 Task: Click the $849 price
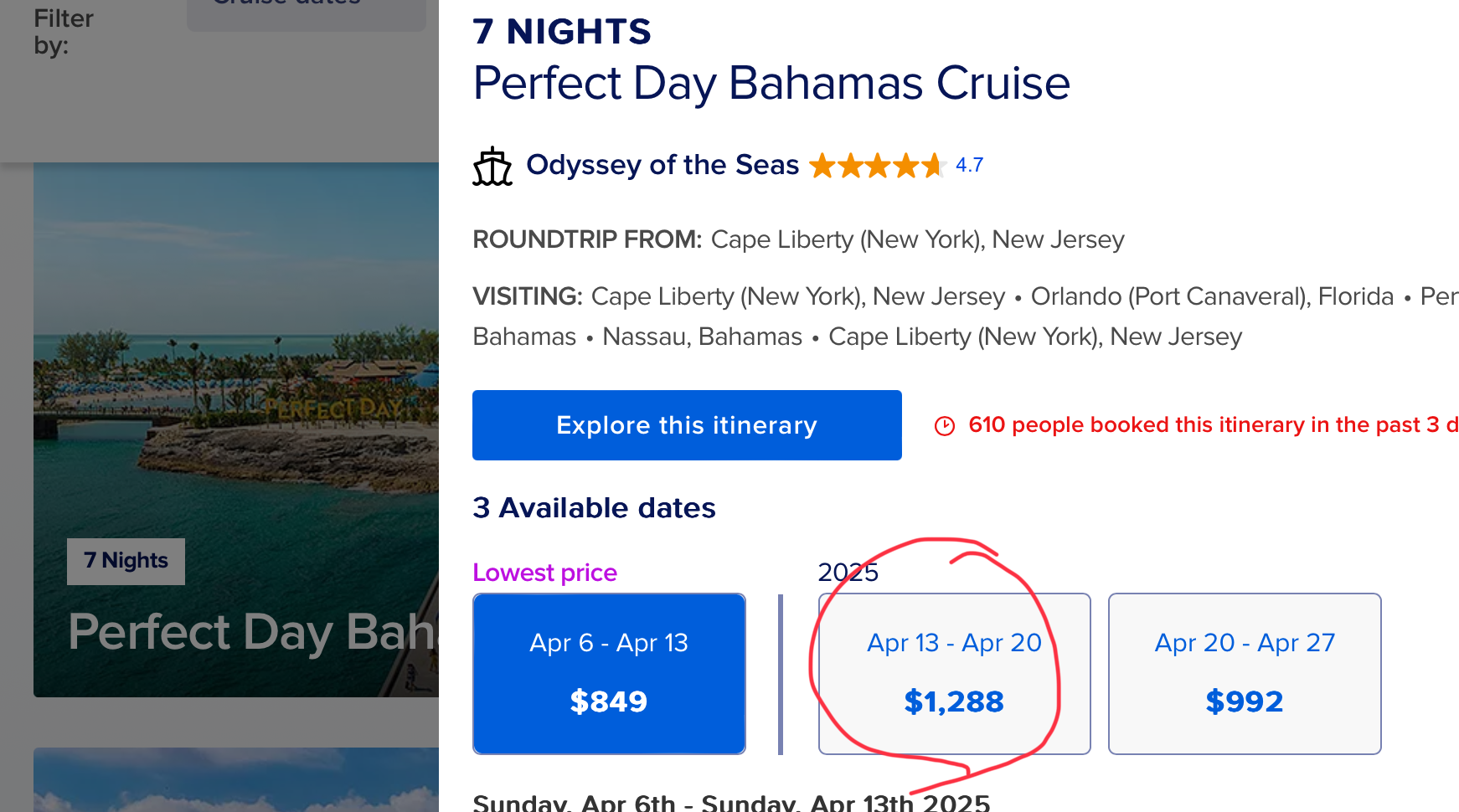(609, 702)
